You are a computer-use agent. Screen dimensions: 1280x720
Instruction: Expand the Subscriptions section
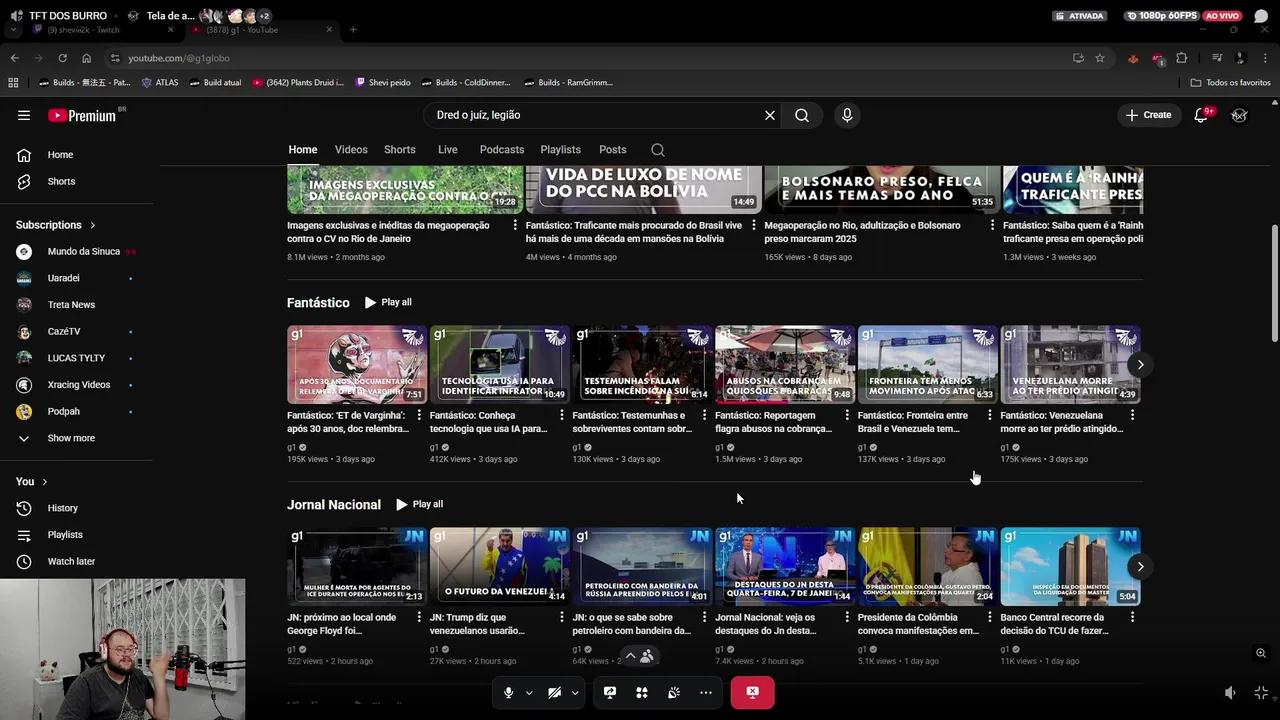click(56, 225)
